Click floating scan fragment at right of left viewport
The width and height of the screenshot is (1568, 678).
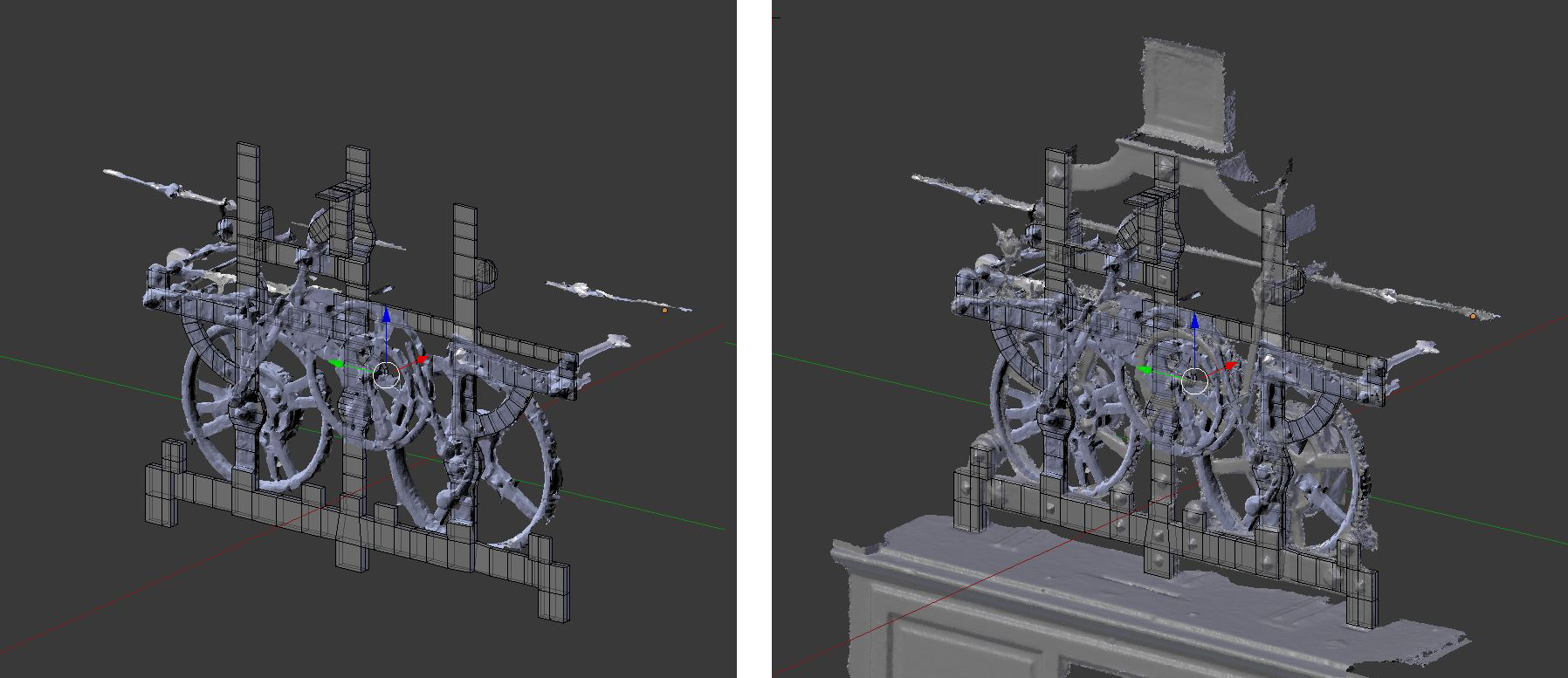click(x=611, y=295)
